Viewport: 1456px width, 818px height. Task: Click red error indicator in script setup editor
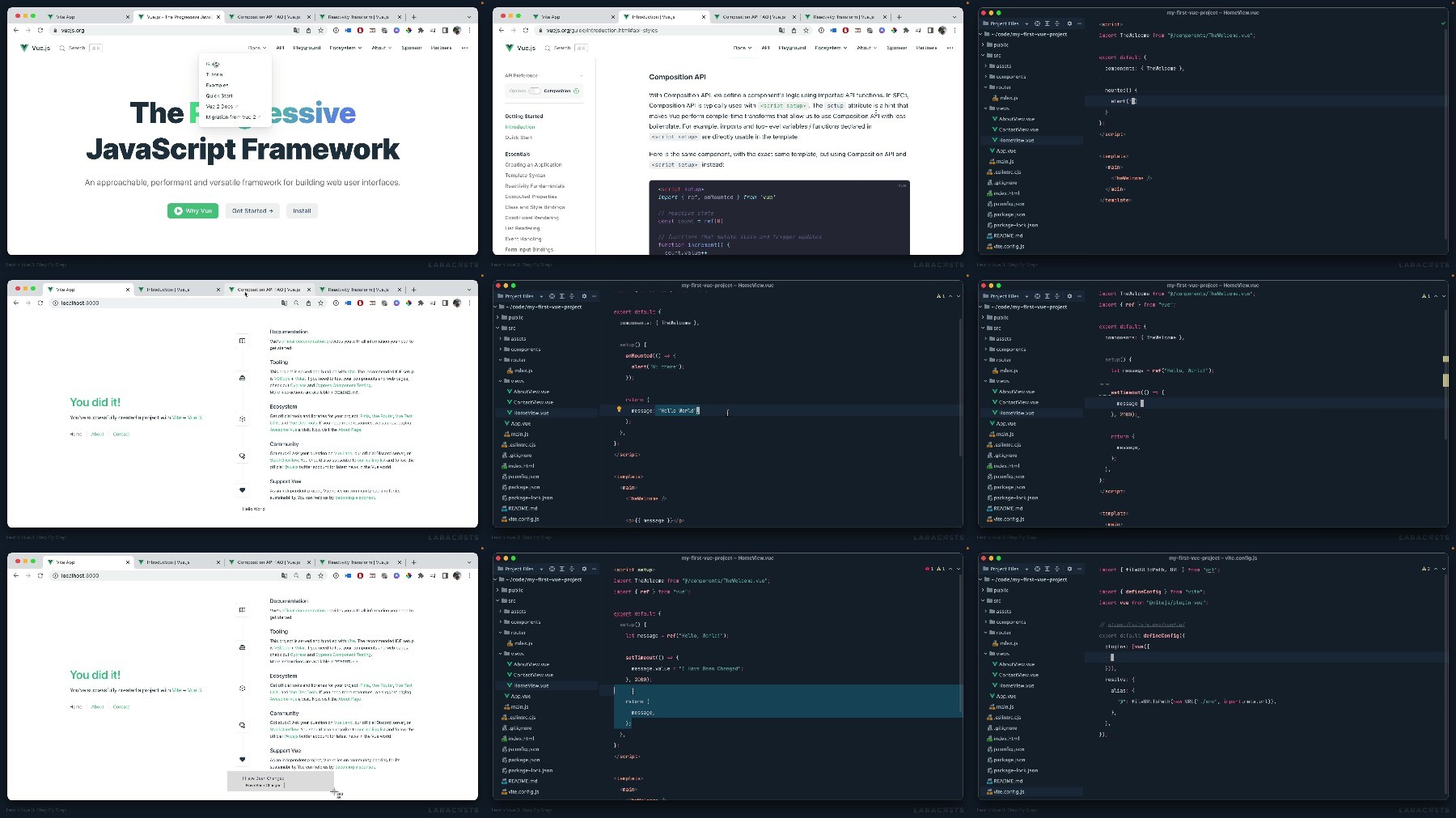click(x=929, y=569)
